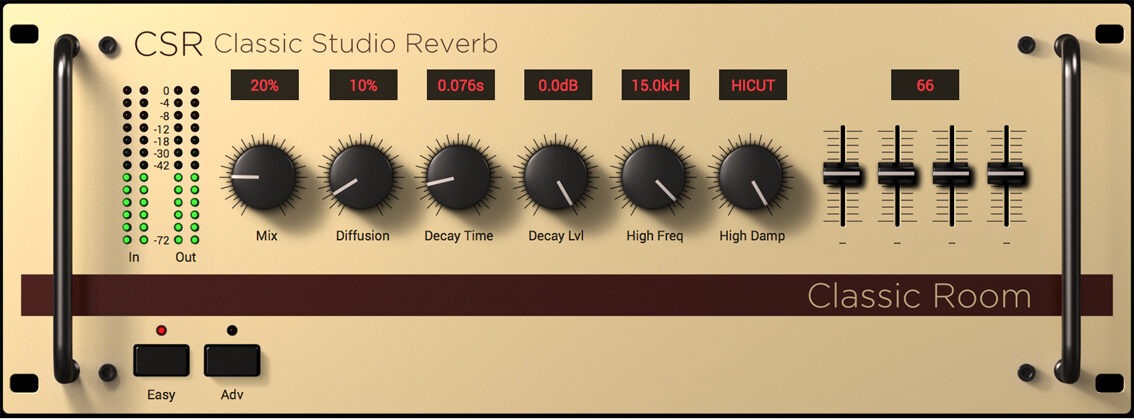Select the 10% Diffusion value display

pos(362,85)
